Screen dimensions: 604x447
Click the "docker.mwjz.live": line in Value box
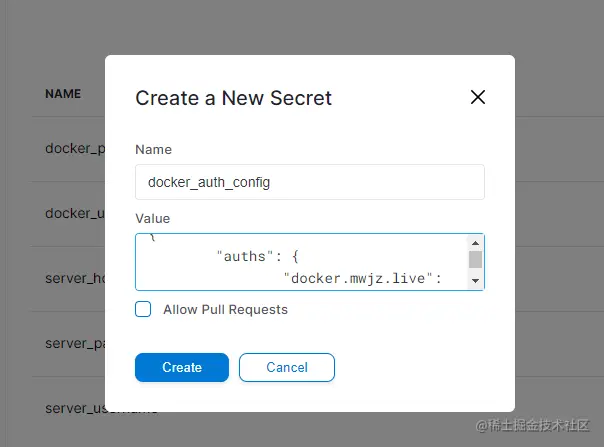tap(362, 278)
